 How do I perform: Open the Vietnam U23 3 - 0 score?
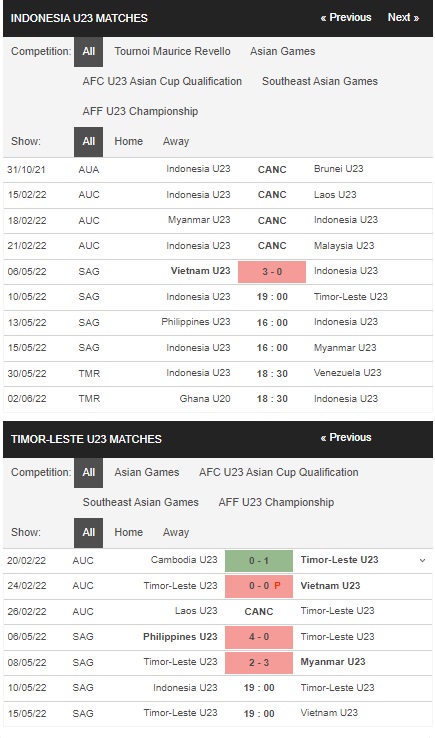pos(272,272)
